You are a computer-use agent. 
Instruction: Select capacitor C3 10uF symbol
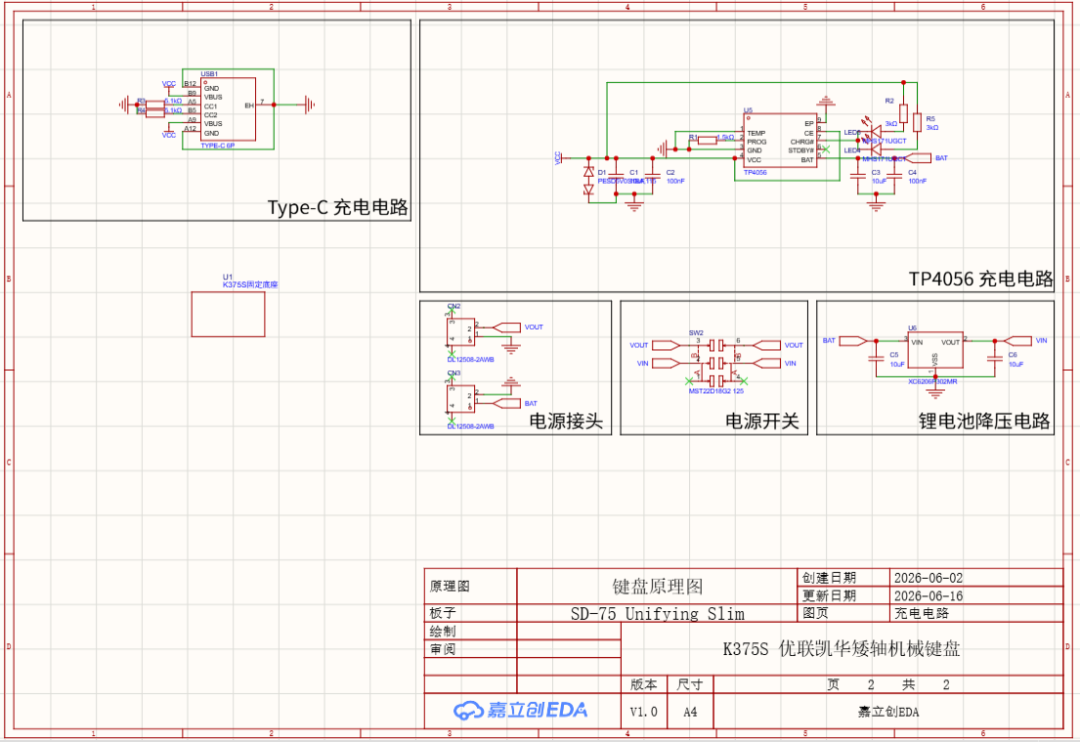pyautogui.click(x=858, y=176)
